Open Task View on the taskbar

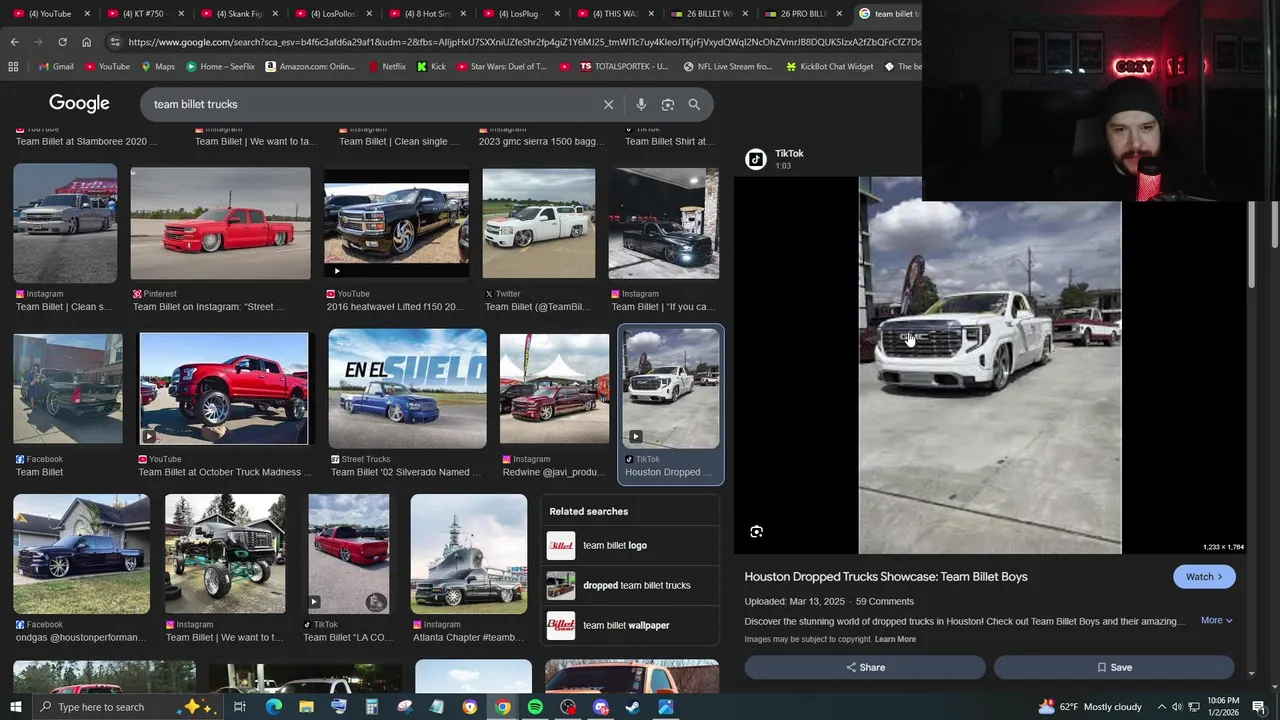click(240, 707)
